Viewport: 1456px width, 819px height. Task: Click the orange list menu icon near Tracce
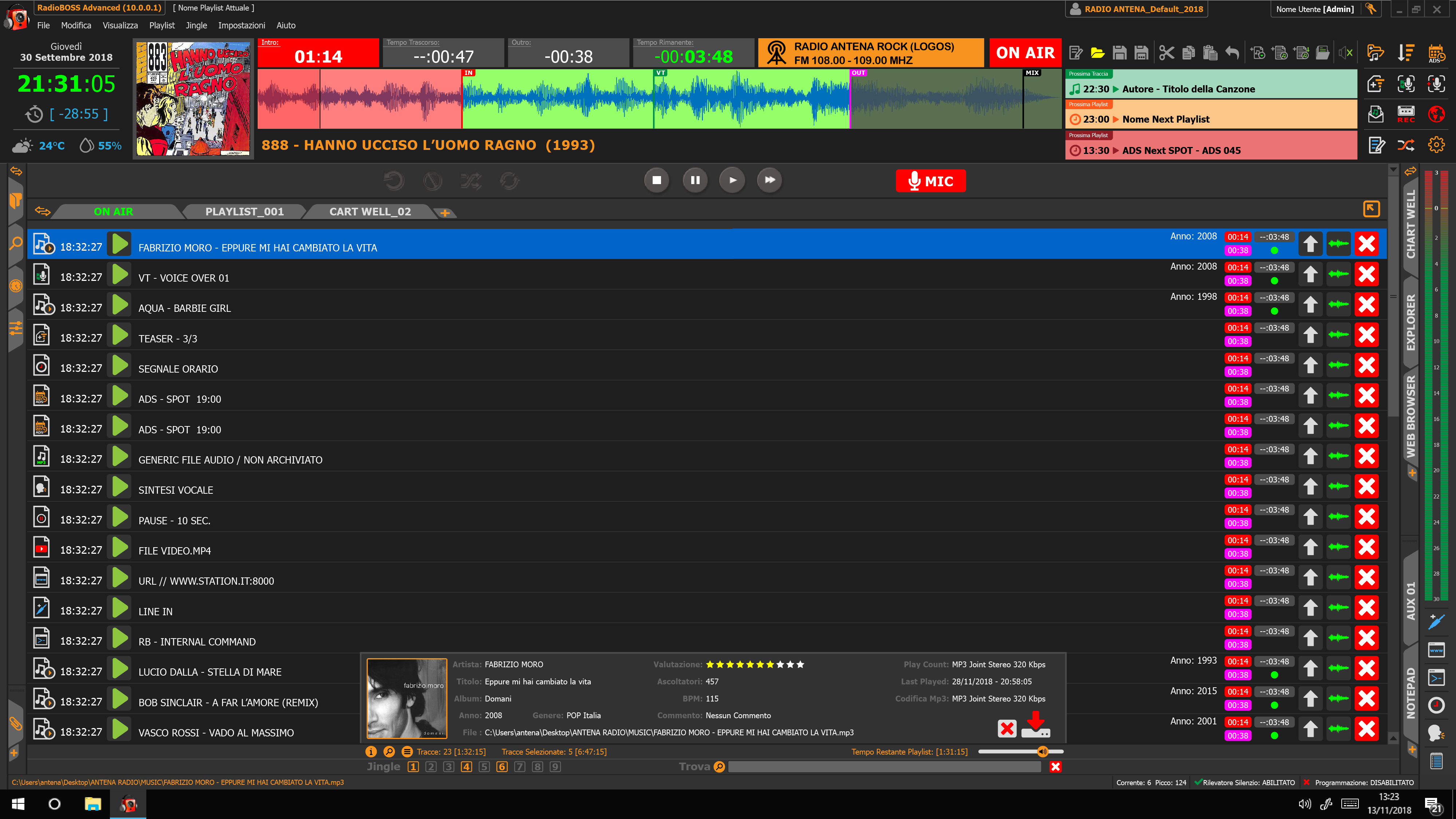tap(407, 752)
